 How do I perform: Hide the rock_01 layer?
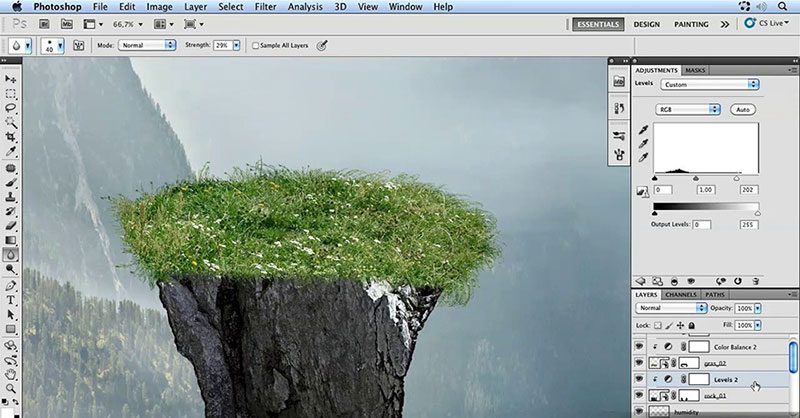pos(639,396)
